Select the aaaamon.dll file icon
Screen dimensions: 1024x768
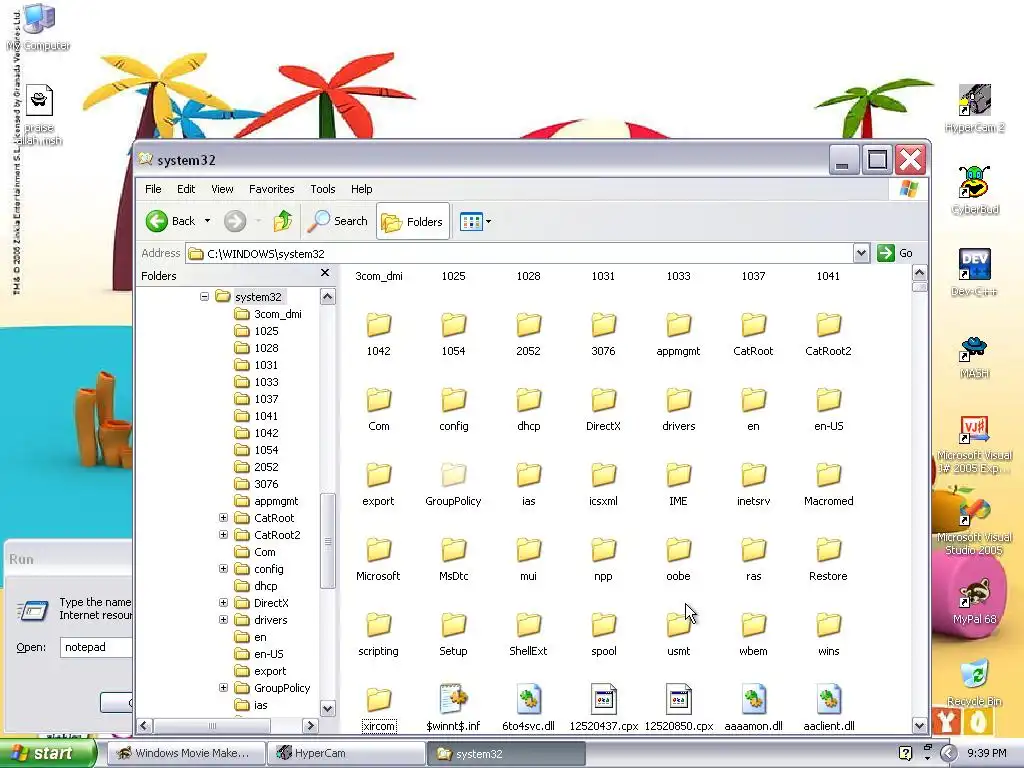point(753,699)
